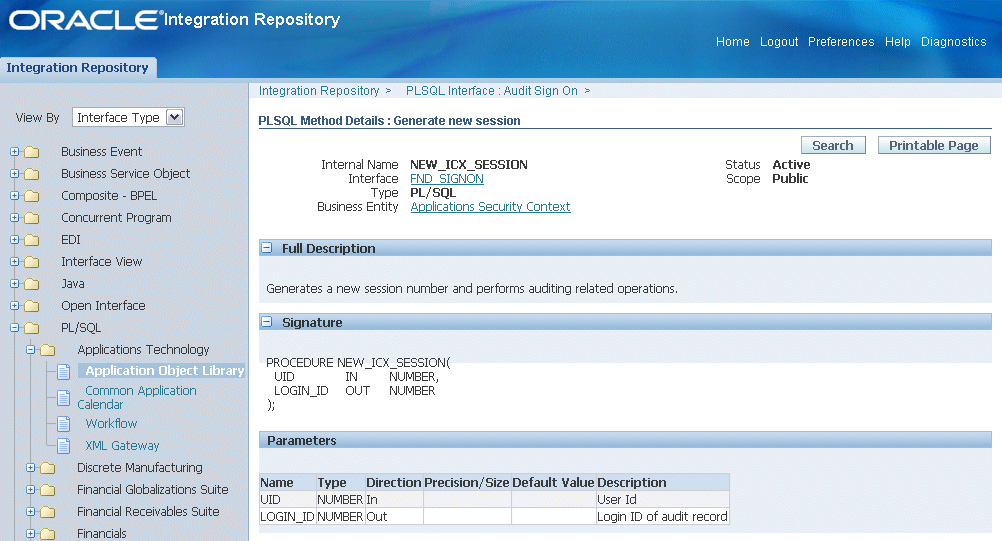Expand the Discrete Manufacturing node
Screen dimensions: 1002x541
click(30, 468)
